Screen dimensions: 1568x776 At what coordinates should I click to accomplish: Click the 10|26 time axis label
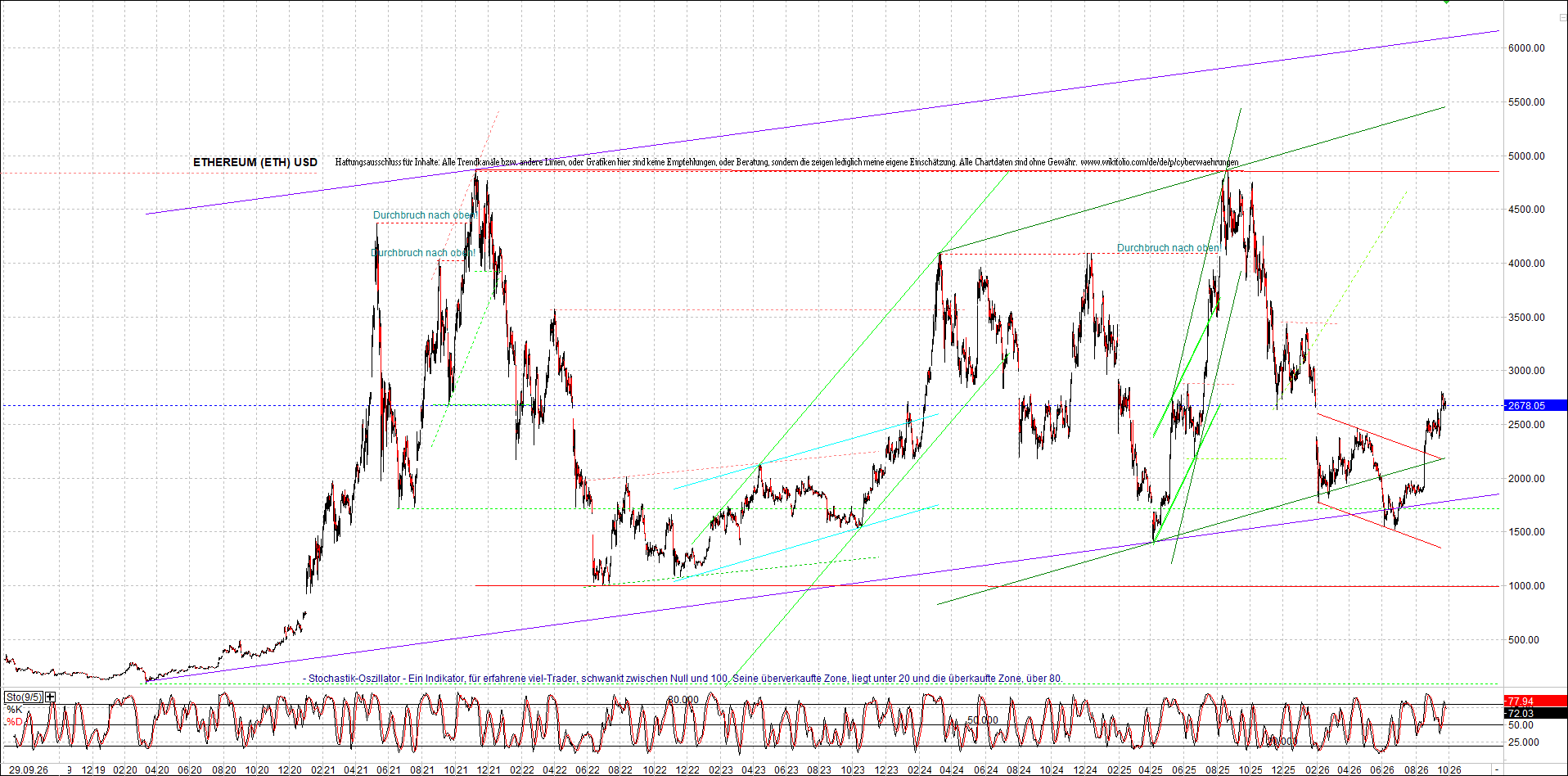point(1449,770)
